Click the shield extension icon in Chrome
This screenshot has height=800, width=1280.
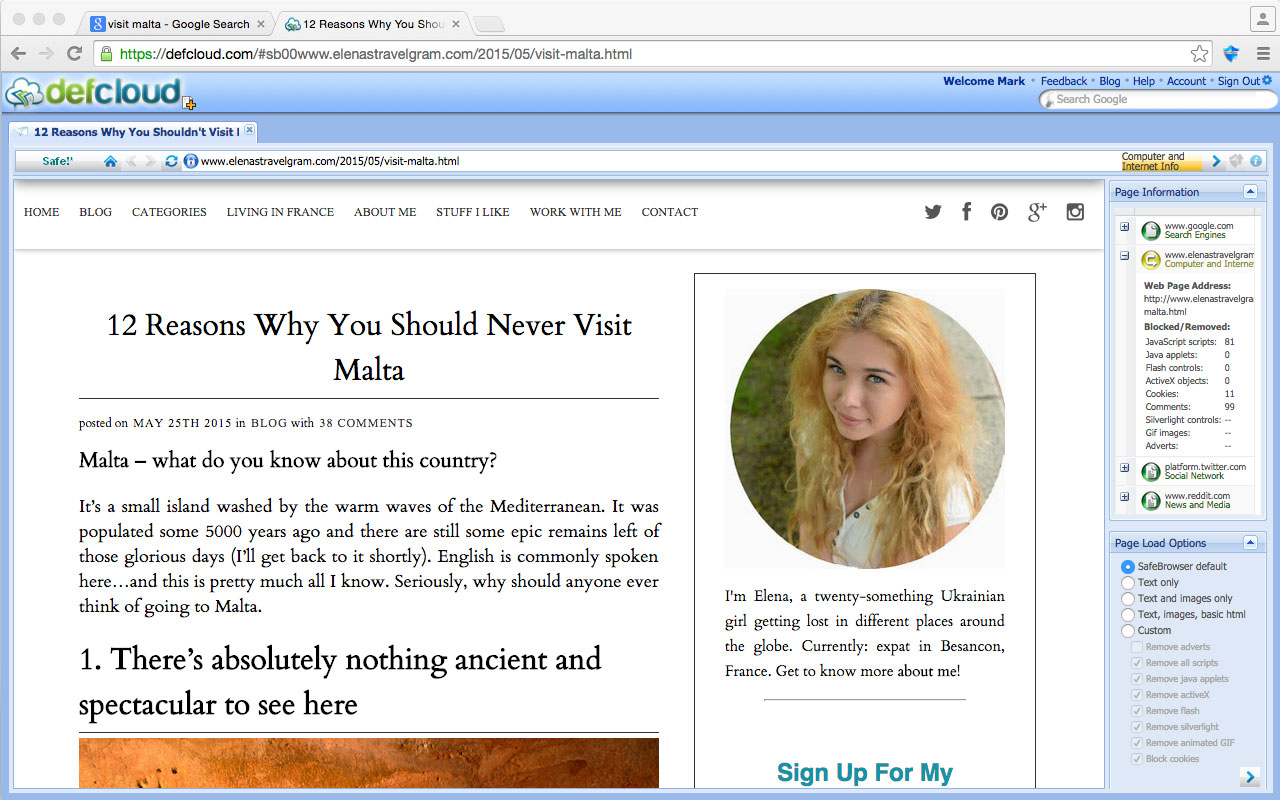pyautogui.click(x=1231, y=54)
